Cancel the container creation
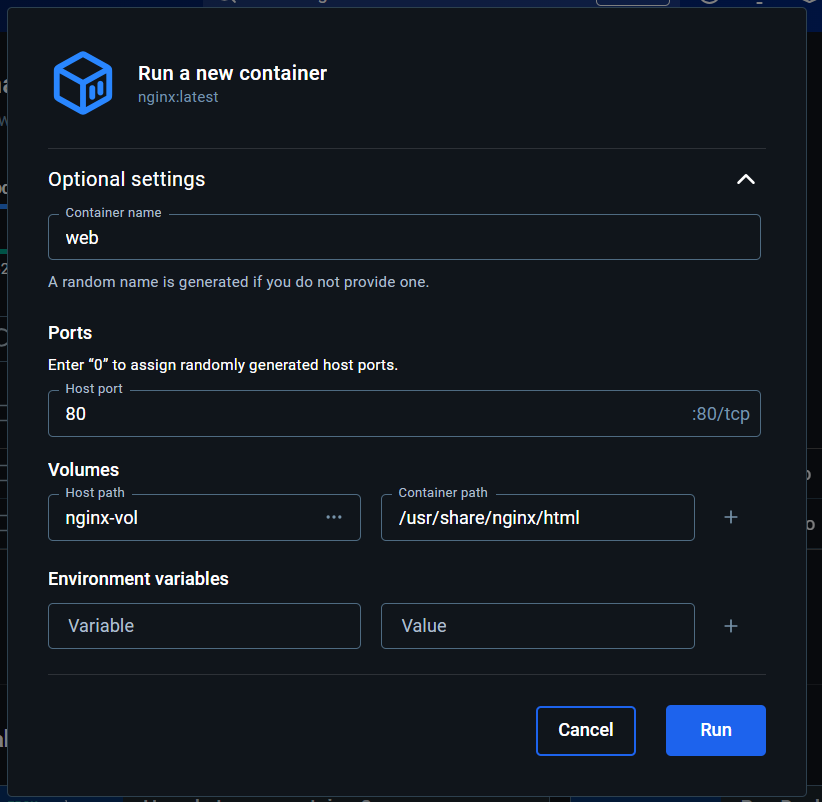 pyautogui.click(x=585, y=730)
